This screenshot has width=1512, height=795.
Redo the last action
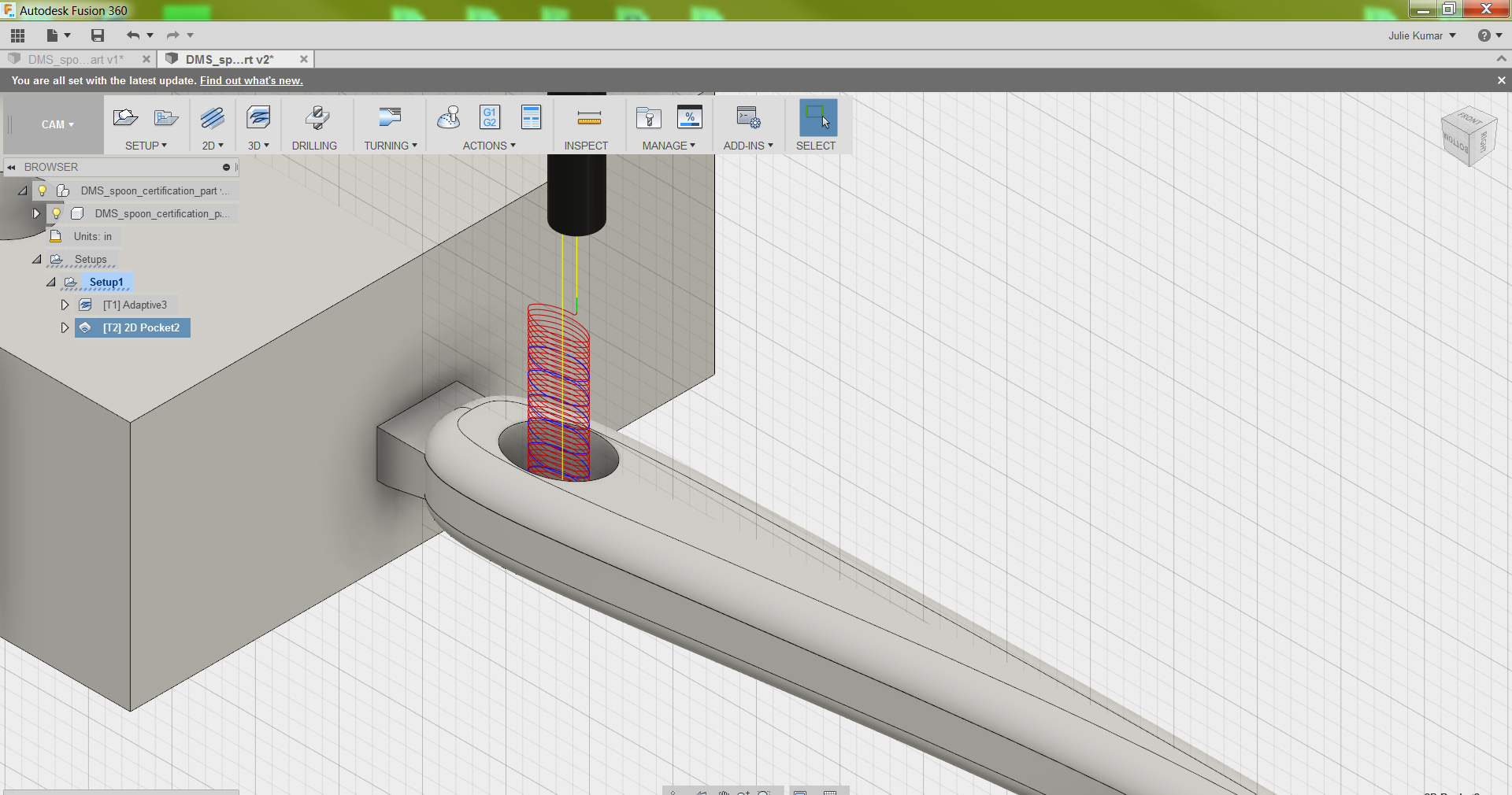pyautogui.click(x=172, y=35)
